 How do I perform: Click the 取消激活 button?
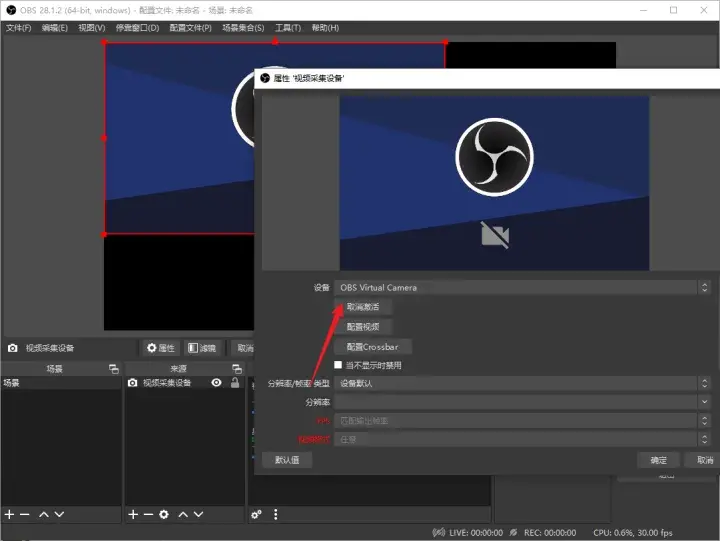(x=363, y=308)
